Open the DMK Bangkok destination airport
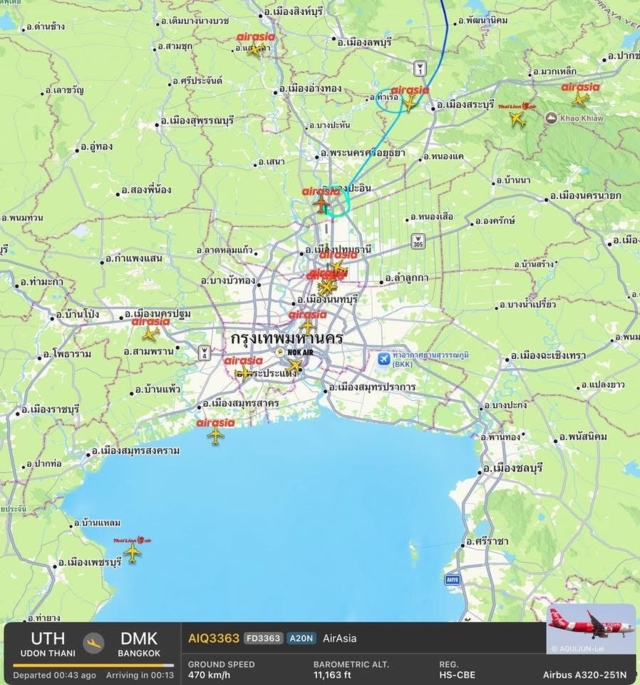The height and width of the screenshot is (685, 640). (x=139, y=643)
